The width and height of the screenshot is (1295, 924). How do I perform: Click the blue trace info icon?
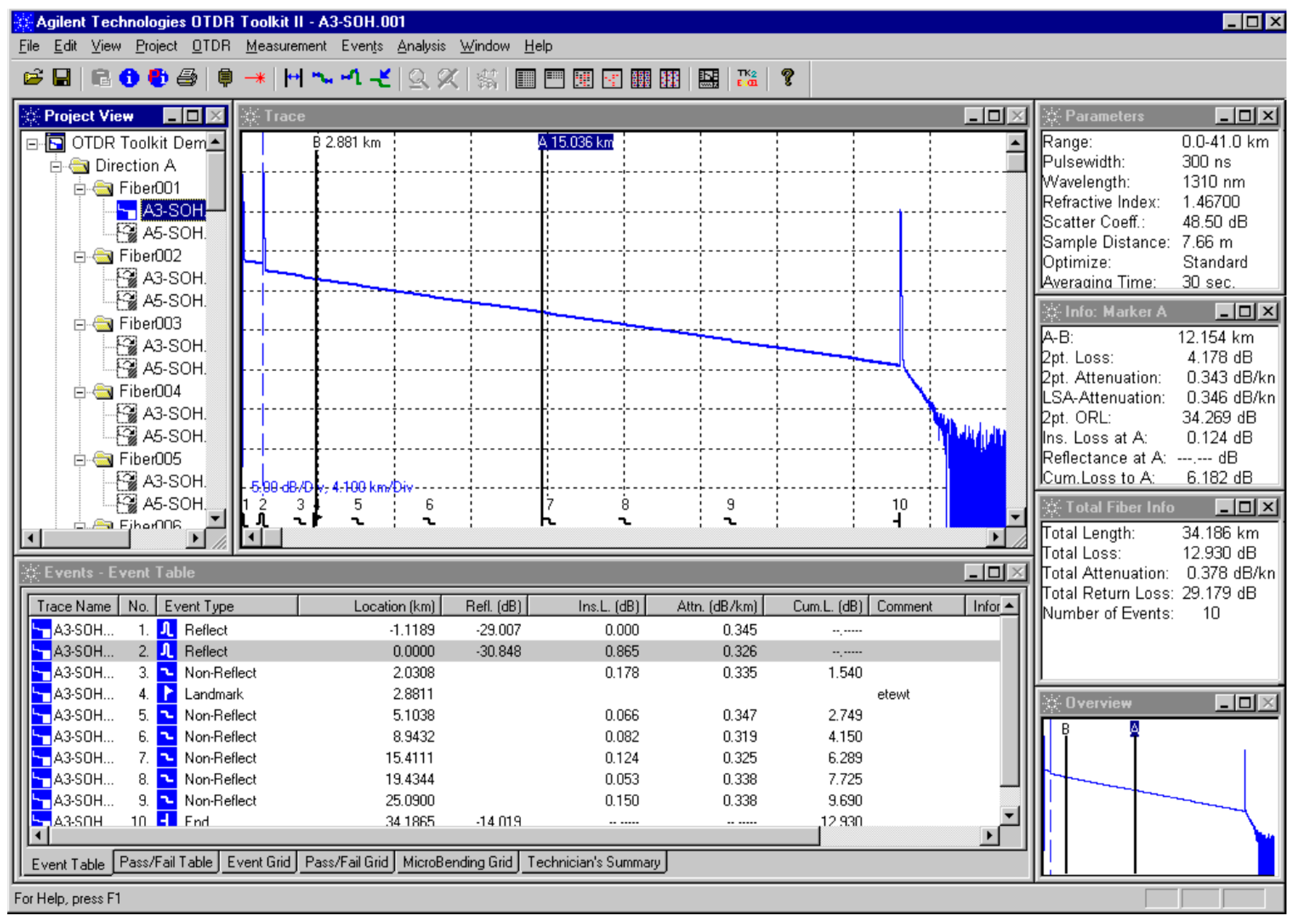[x=129, y=78]
